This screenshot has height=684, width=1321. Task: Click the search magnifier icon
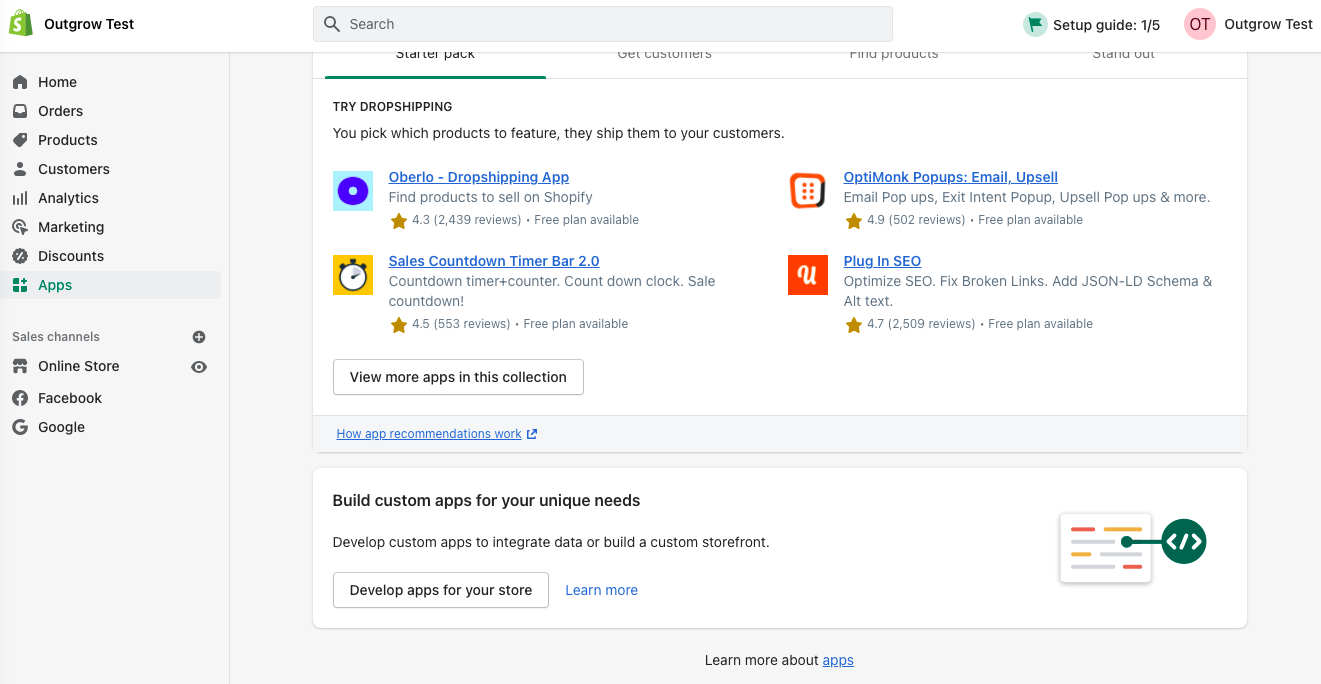point(333,24)
